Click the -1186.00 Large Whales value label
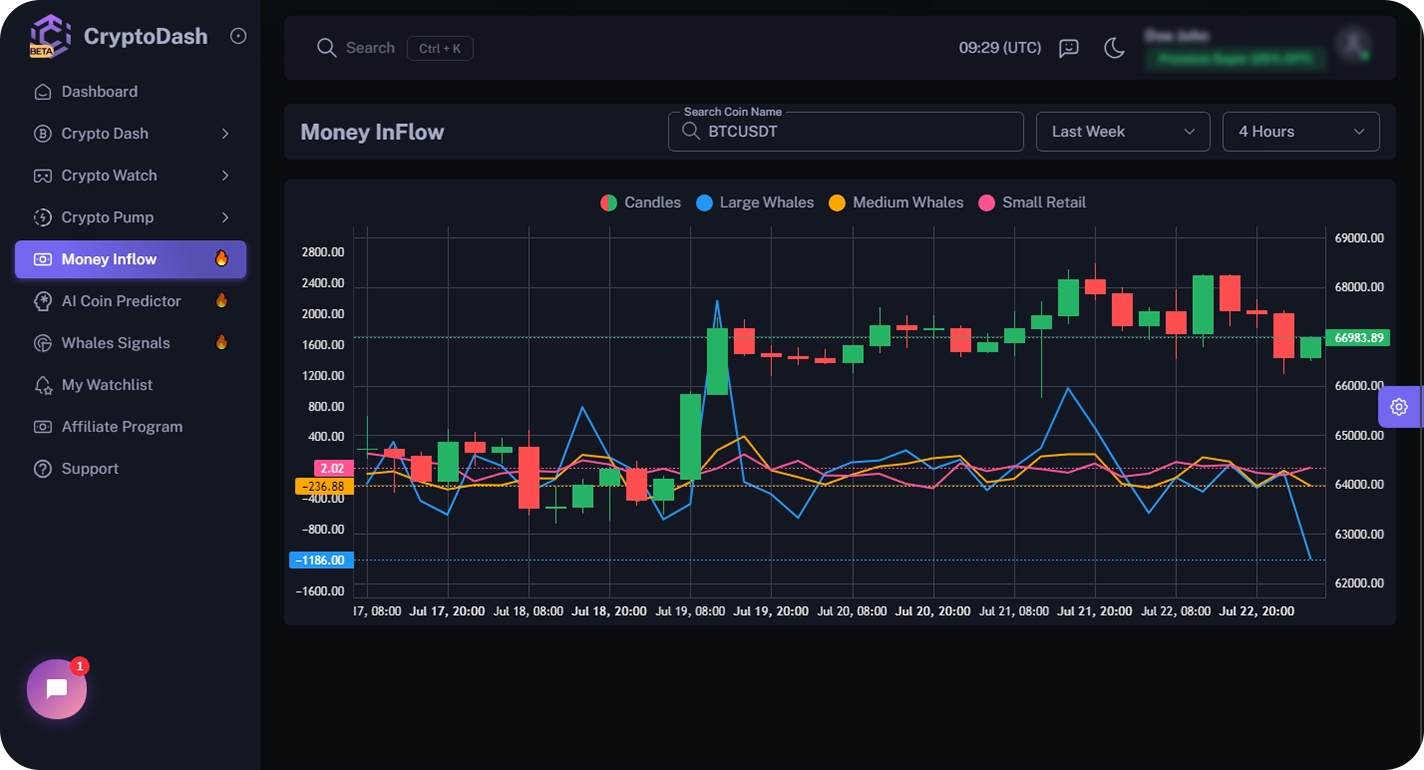The width and height of the screenshot is (1424, 770). pyautogui.click(x=321, y=560)
